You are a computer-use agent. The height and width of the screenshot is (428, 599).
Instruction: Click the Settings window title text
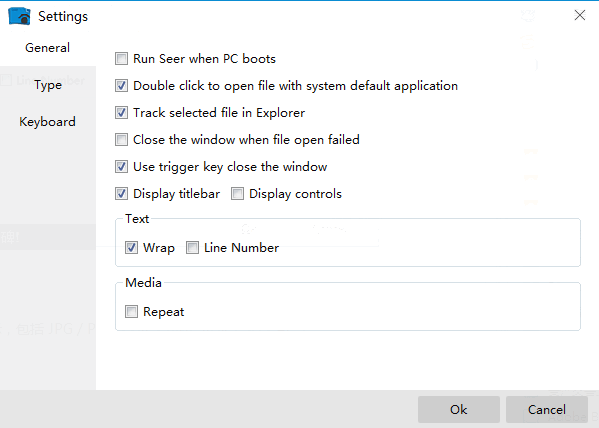coord(63,16)
